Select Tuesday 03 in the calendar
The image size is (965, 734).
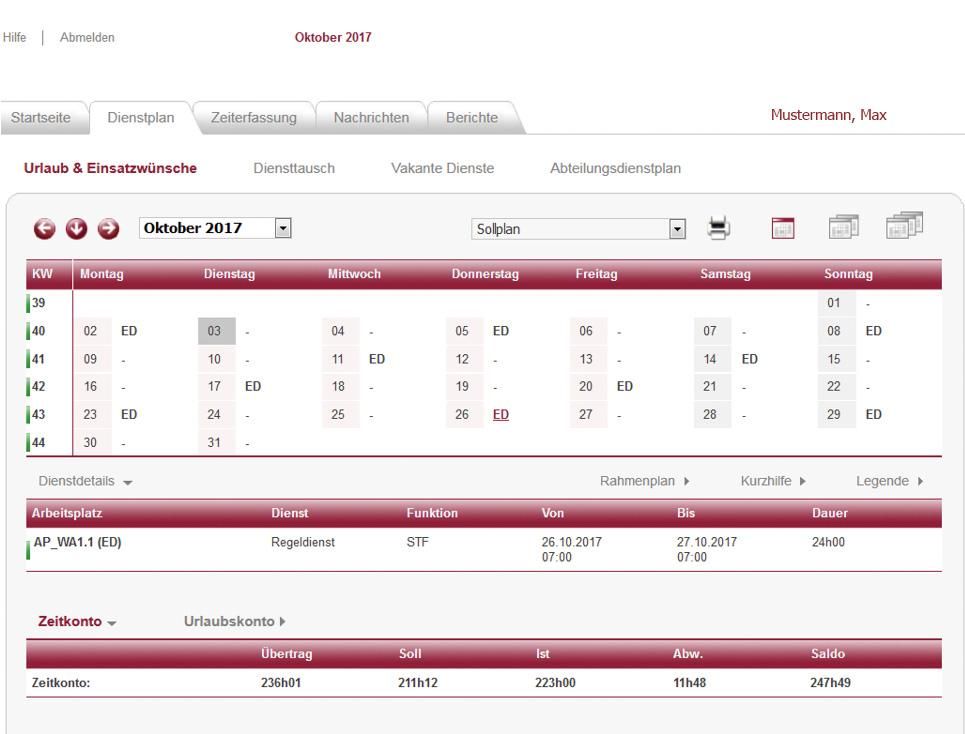pos(215,328)
